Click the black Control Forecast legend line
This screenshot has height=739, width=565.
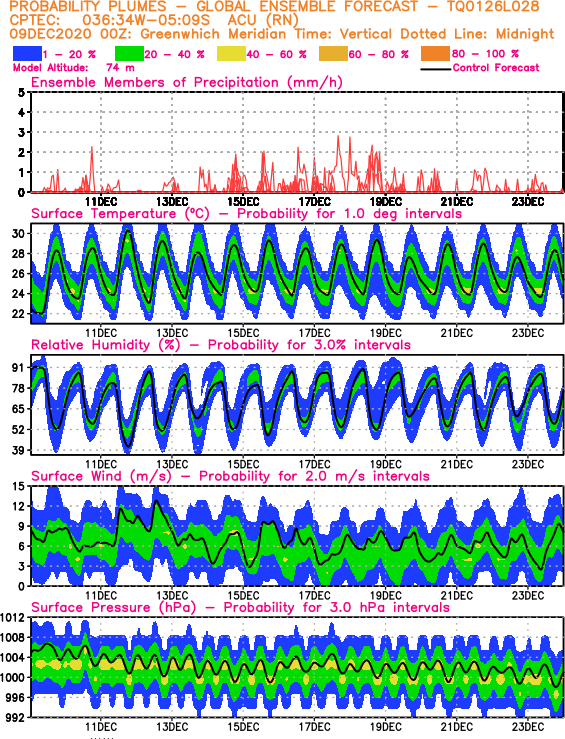point(435,69)
